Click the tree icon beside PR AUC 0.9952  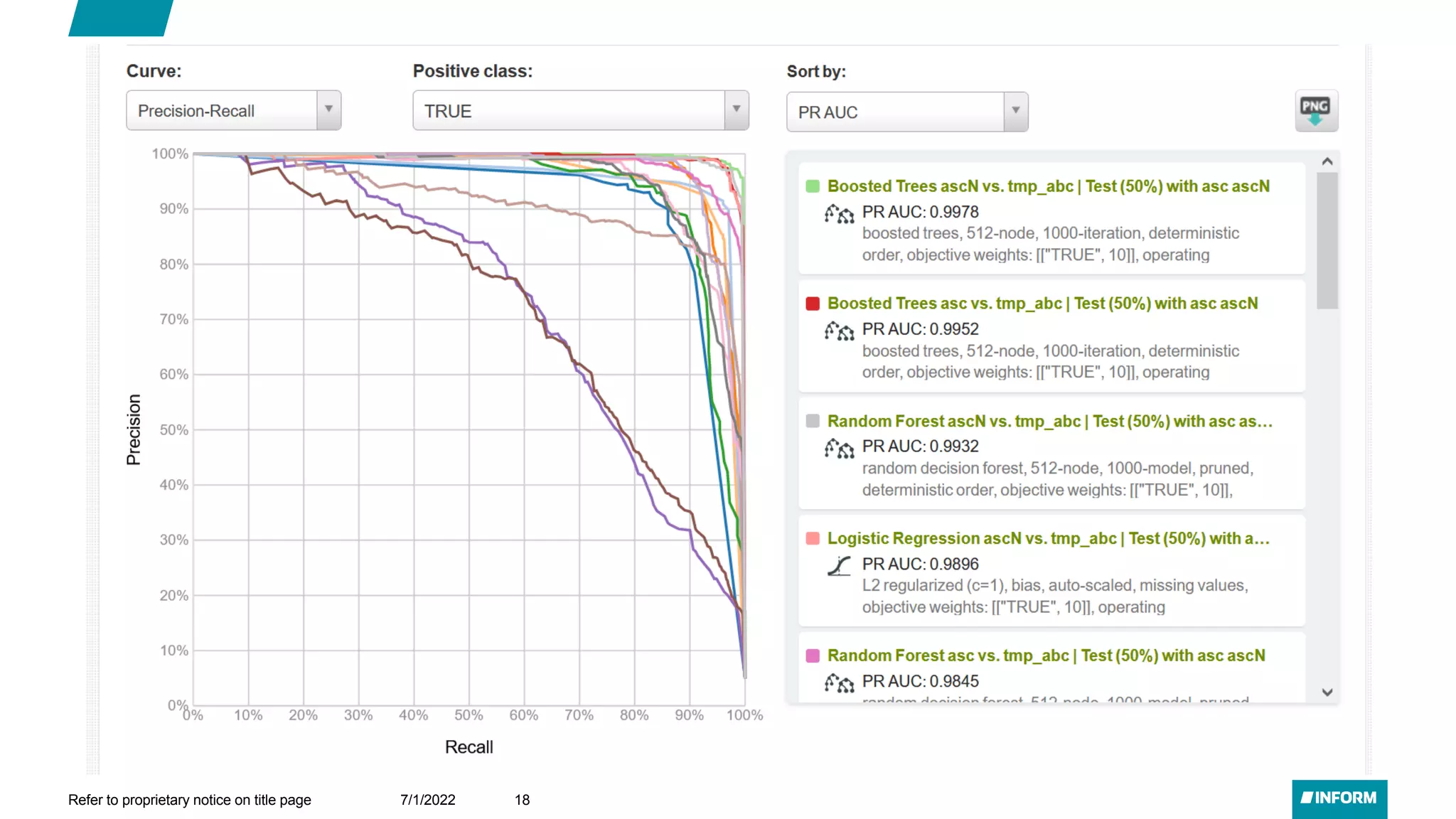click(x=839, y=331)
